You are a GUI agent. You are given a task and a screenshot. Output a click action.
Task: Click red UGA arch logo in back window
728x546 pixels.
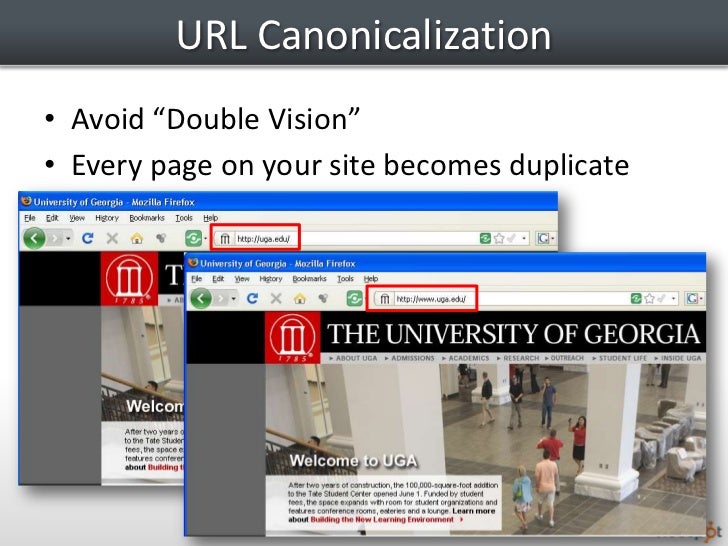129,278
